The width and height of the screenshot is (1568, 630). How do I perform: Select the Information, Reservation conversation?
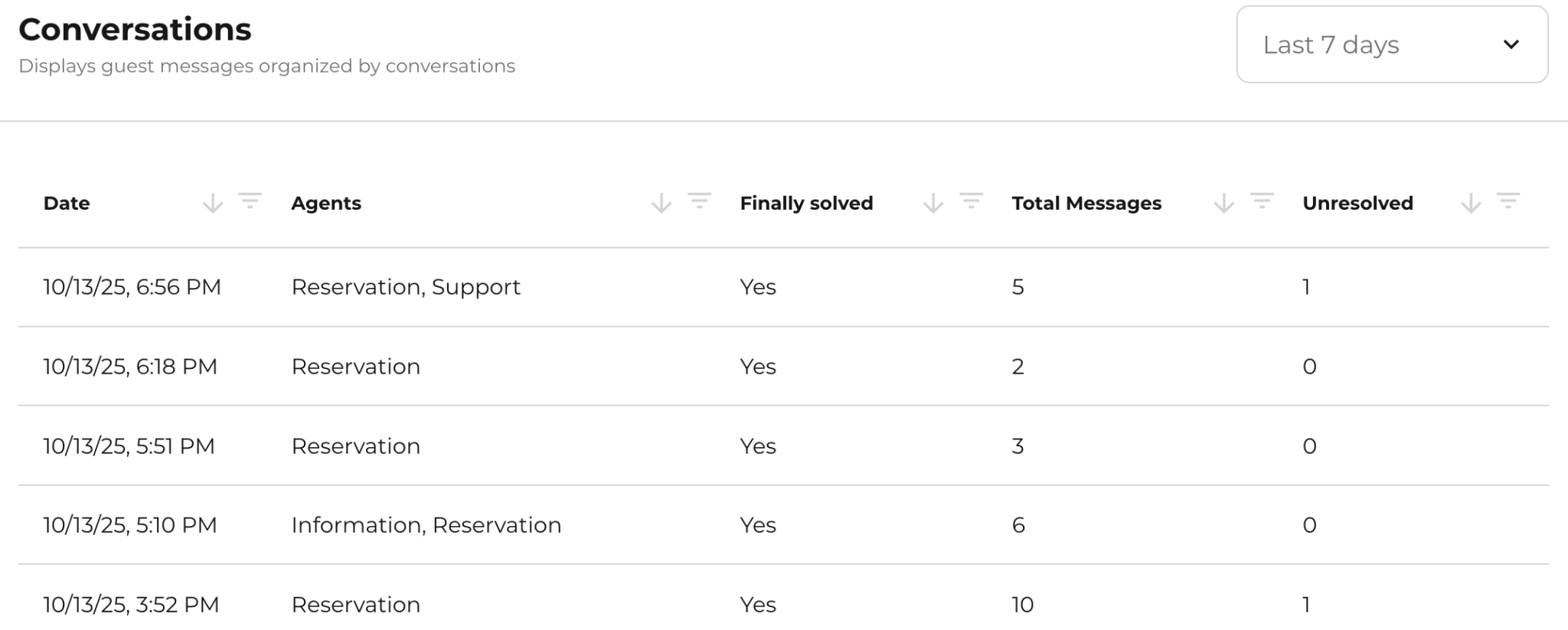(426, 525)
